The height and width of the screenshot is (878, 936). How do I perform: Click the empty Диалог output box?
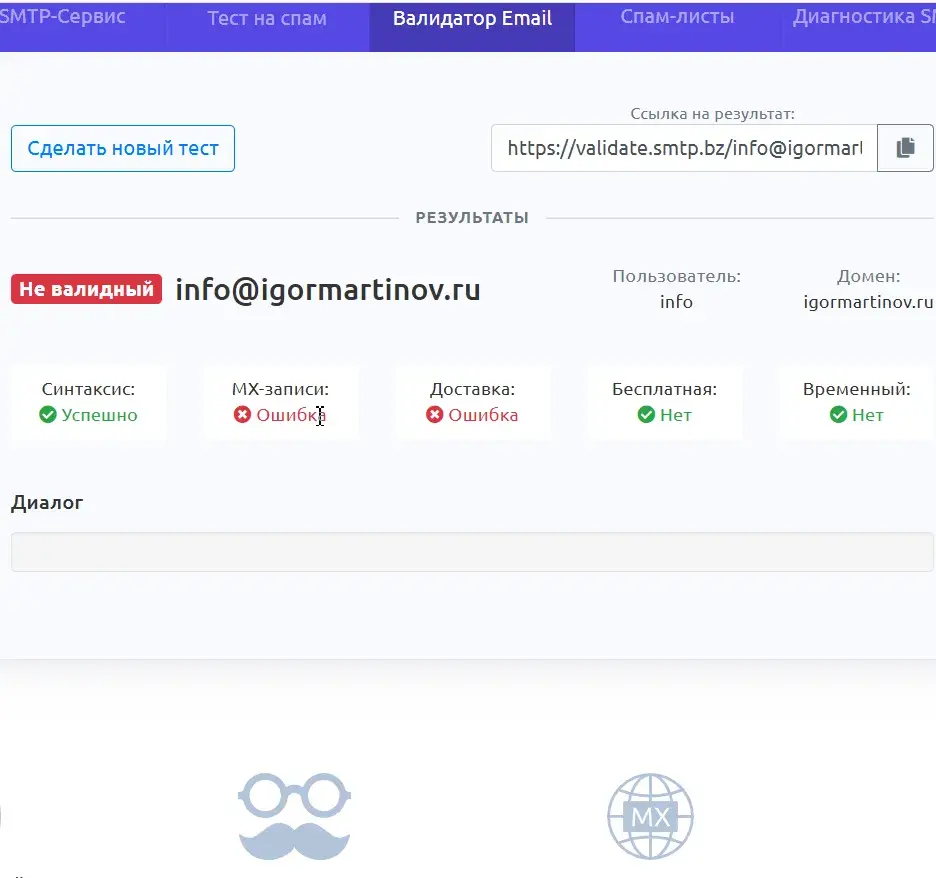[472, 552]
